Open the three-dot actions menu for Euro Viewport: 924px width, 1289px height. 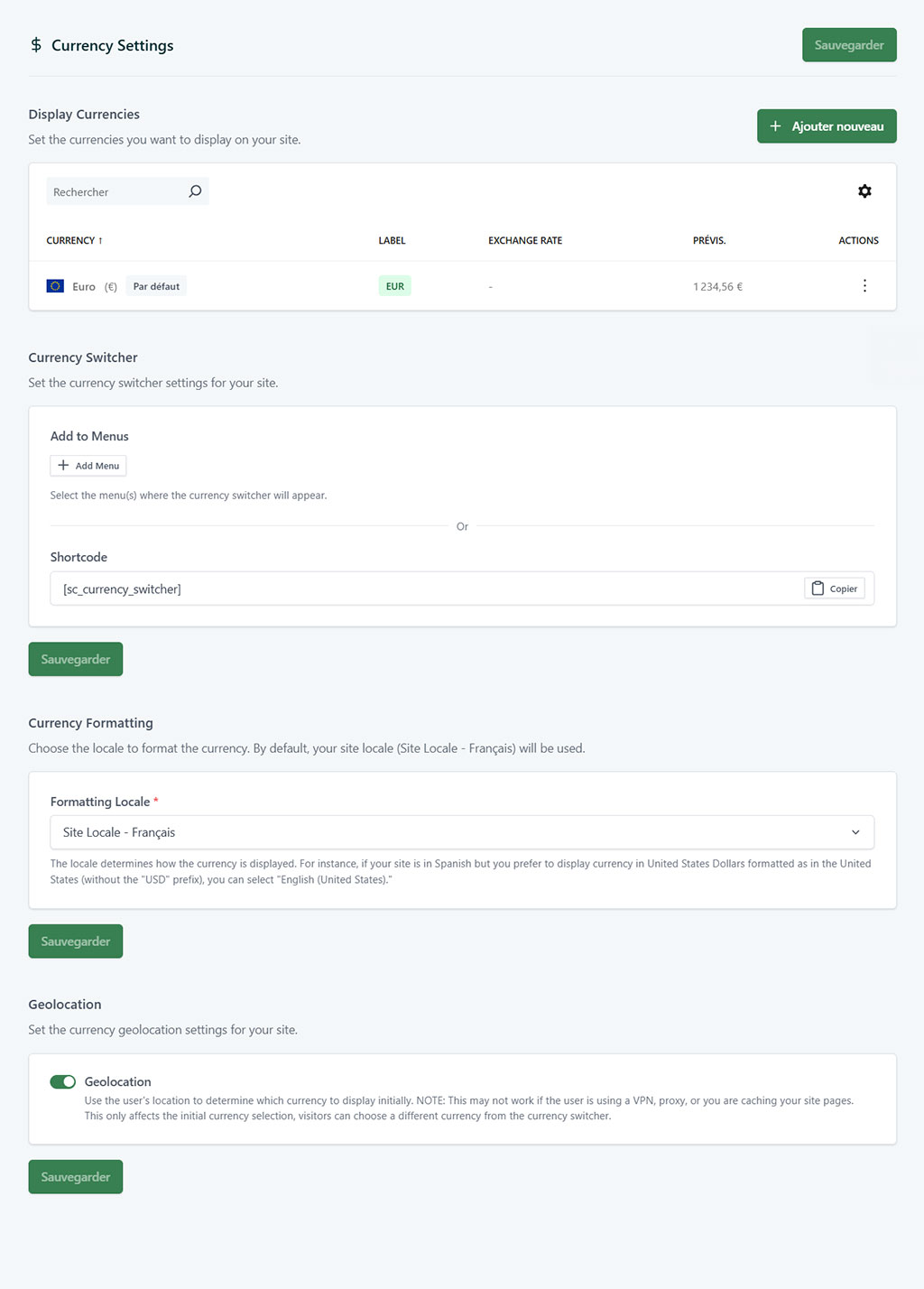[864, 285]
